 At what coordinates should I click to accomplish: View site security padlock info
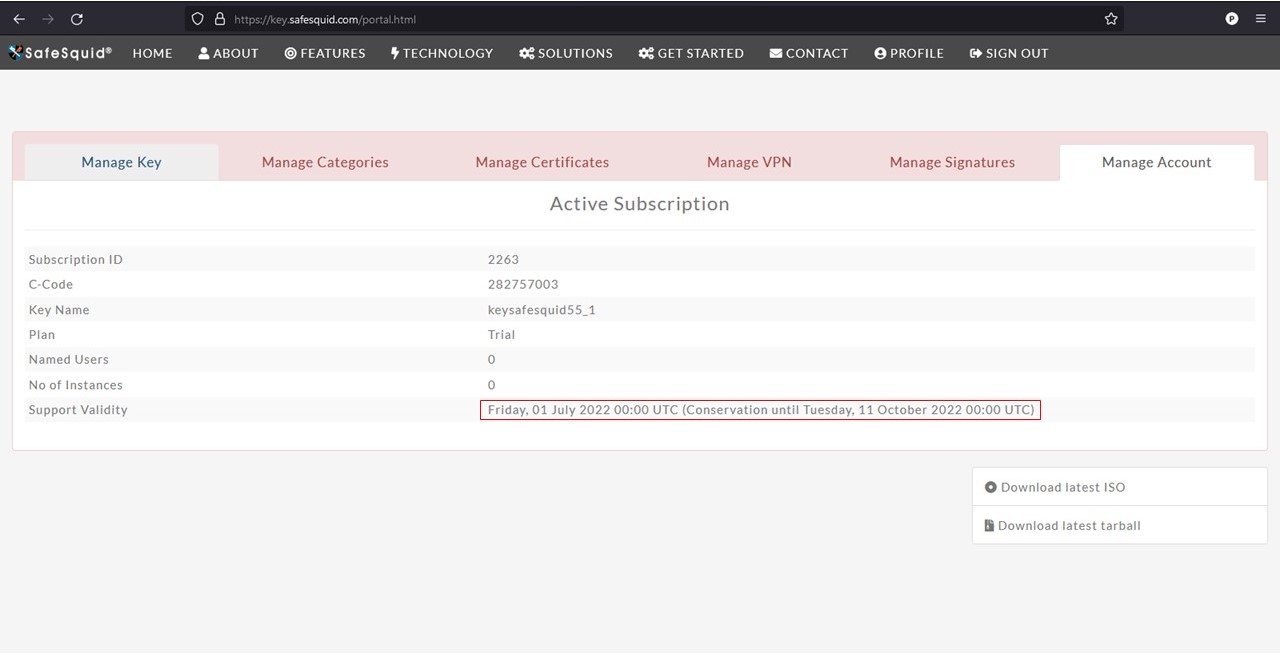(x=220, y=19)
